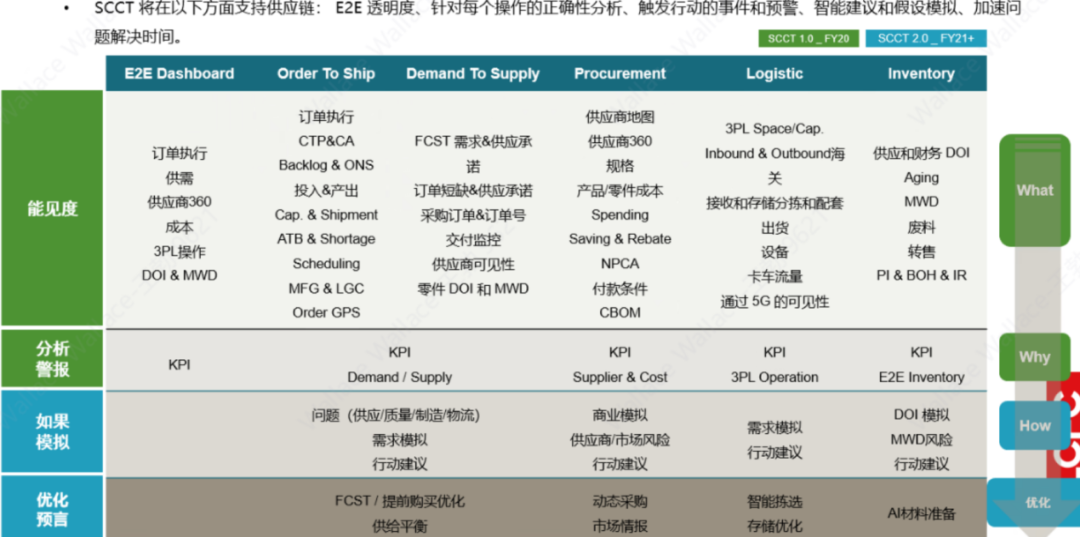The image size is (1080, 537).
Task: Click 通过 5G 的可见性 text
Action: click(x=774, y=302)
